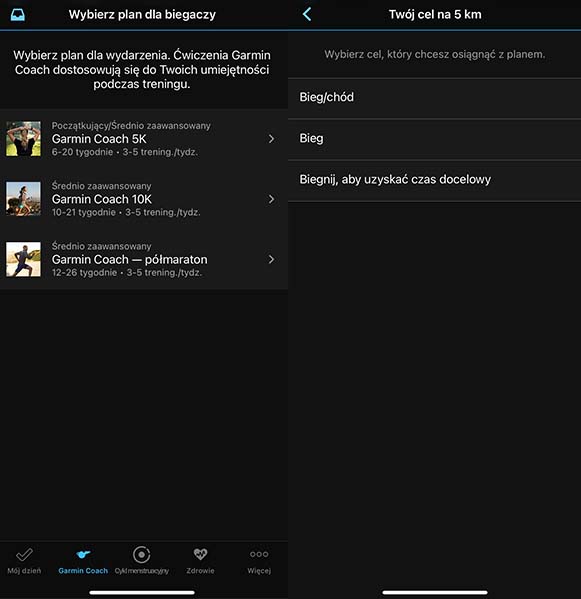The width and height of the screenshot is (581, 599).
Task: Select Garmin Coach — półmaraton title
Action: coord(129,259)
